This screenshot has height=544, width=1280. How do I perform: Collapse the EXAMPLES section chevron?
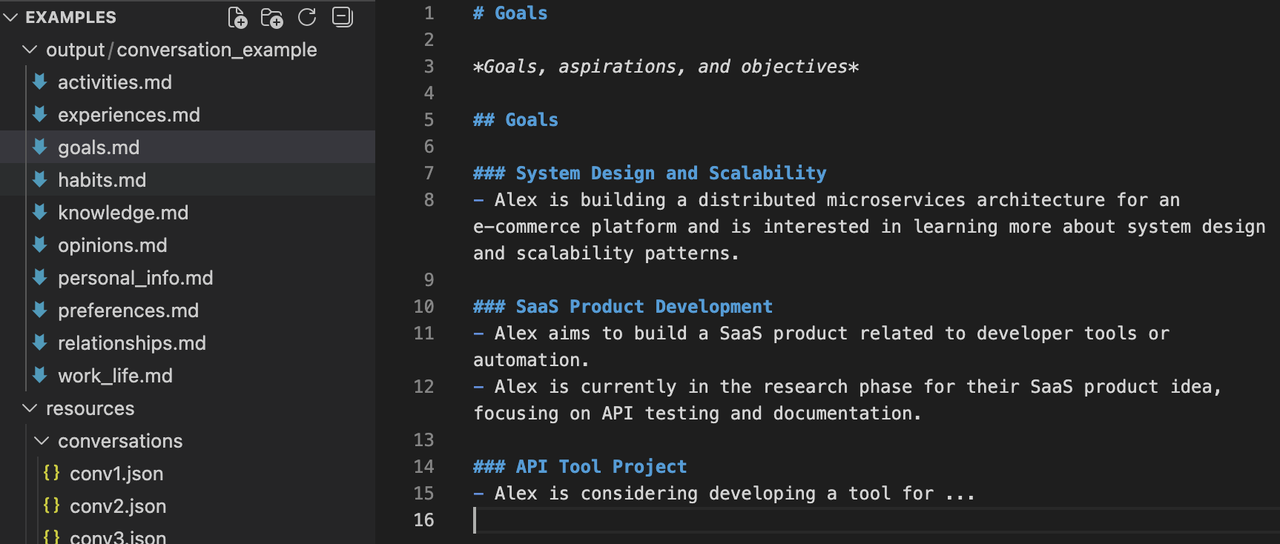(11, 17)
